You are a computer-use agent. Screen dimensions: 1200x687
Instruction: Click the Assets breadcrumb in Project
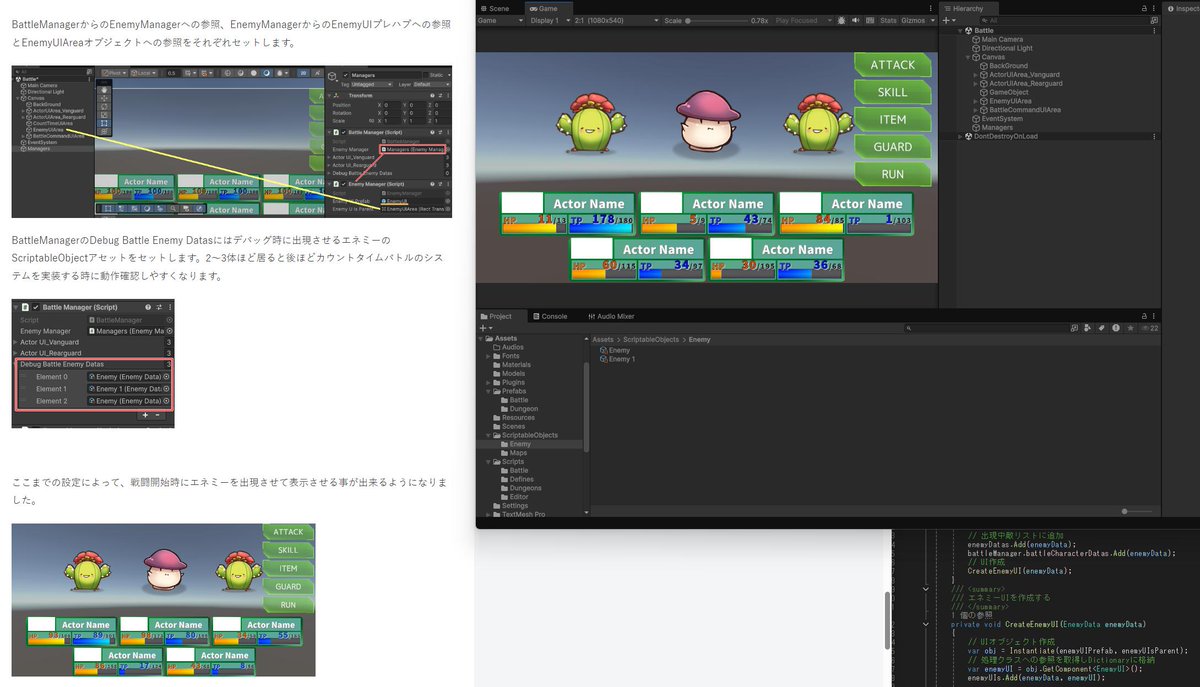tap(603, 340)
